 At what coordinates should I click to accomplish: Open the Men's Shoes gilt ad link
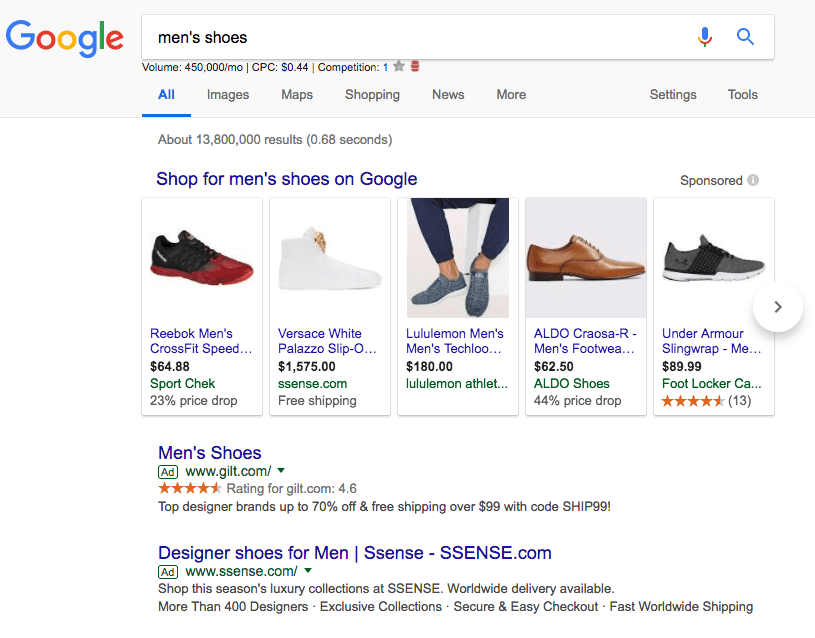coord(210,453)
